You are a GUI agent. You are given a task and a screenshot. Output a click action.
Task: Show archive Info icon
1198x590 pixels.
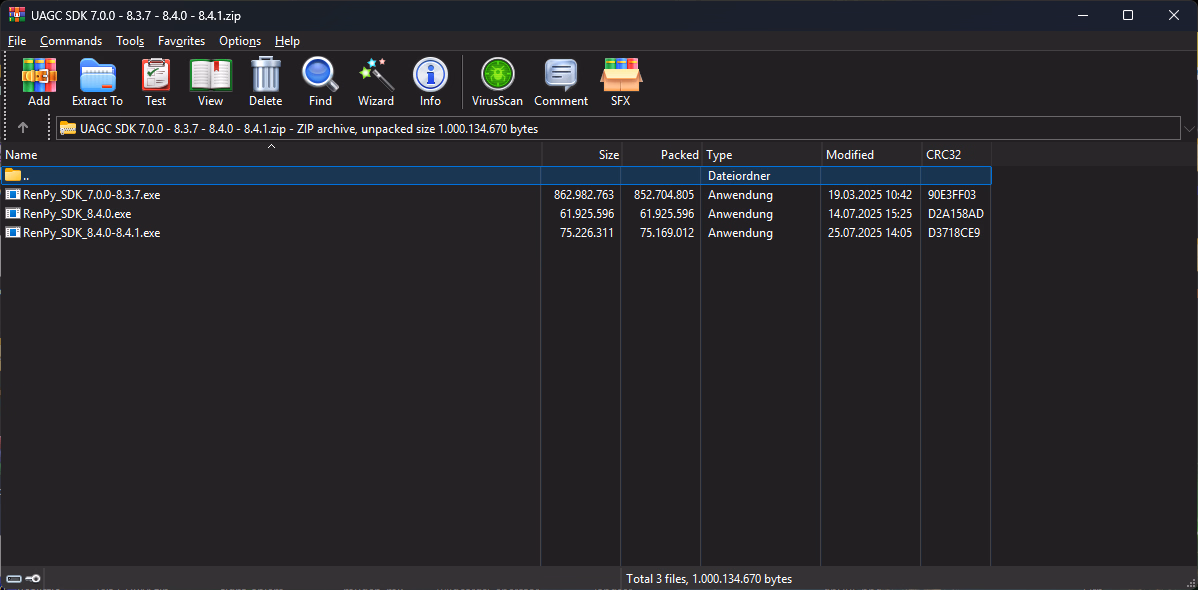pos(430,81)
